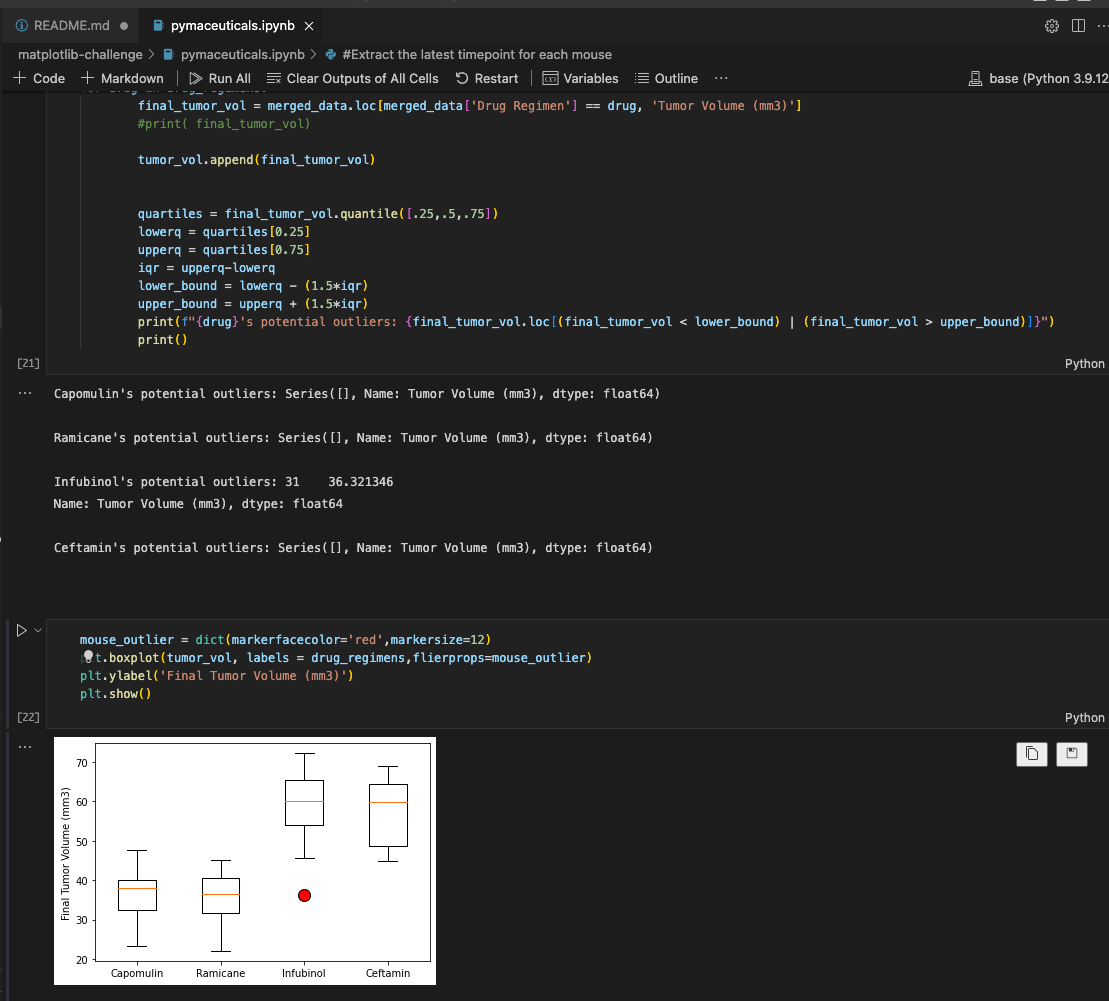Select the base Python 3.9.12 kernel
The height and width of the screenshot is (1001, 1109).
tap(1038, 79)
